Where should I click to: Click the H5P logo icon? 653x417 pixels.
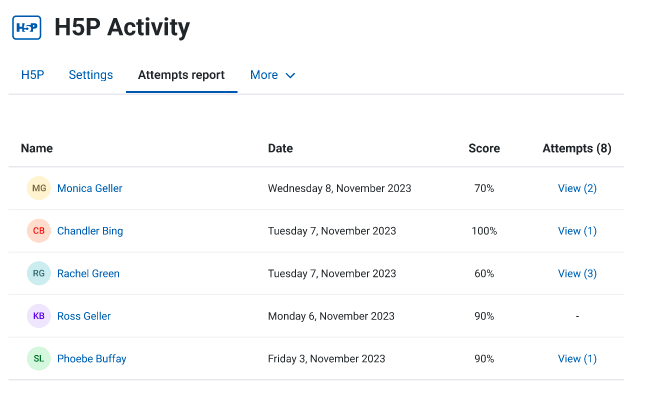tap(27, 27)
